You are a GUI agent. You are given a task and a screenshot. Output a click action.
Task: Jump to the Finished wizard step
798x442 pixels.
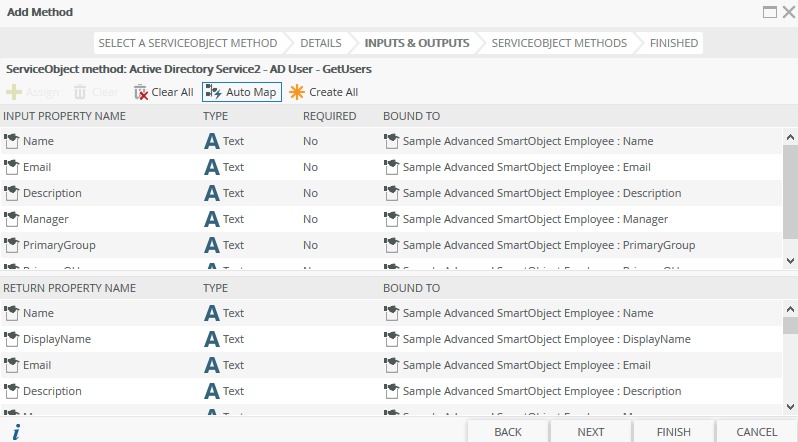(674, 43)
